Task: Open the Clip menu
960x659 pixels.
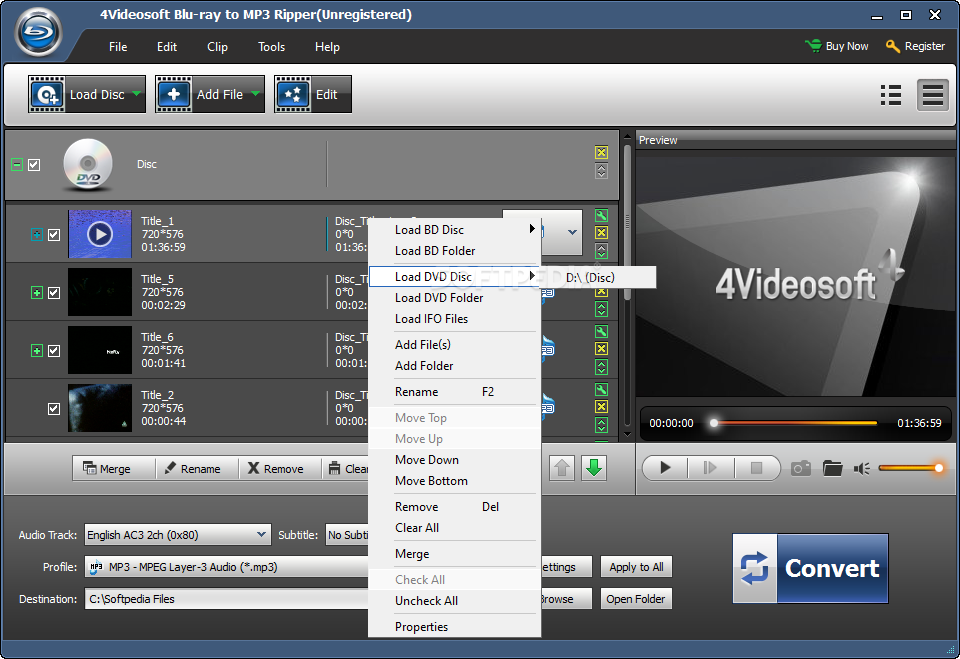Action: click(217, 47)
